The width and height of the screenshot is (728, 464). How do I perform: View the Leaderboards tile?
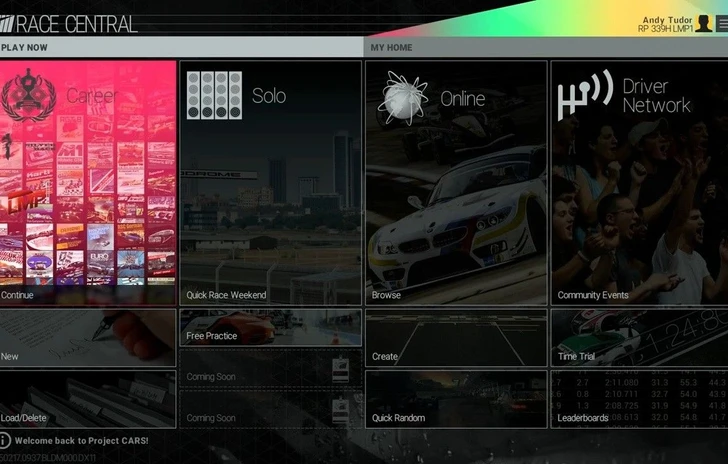pos(639,399)
